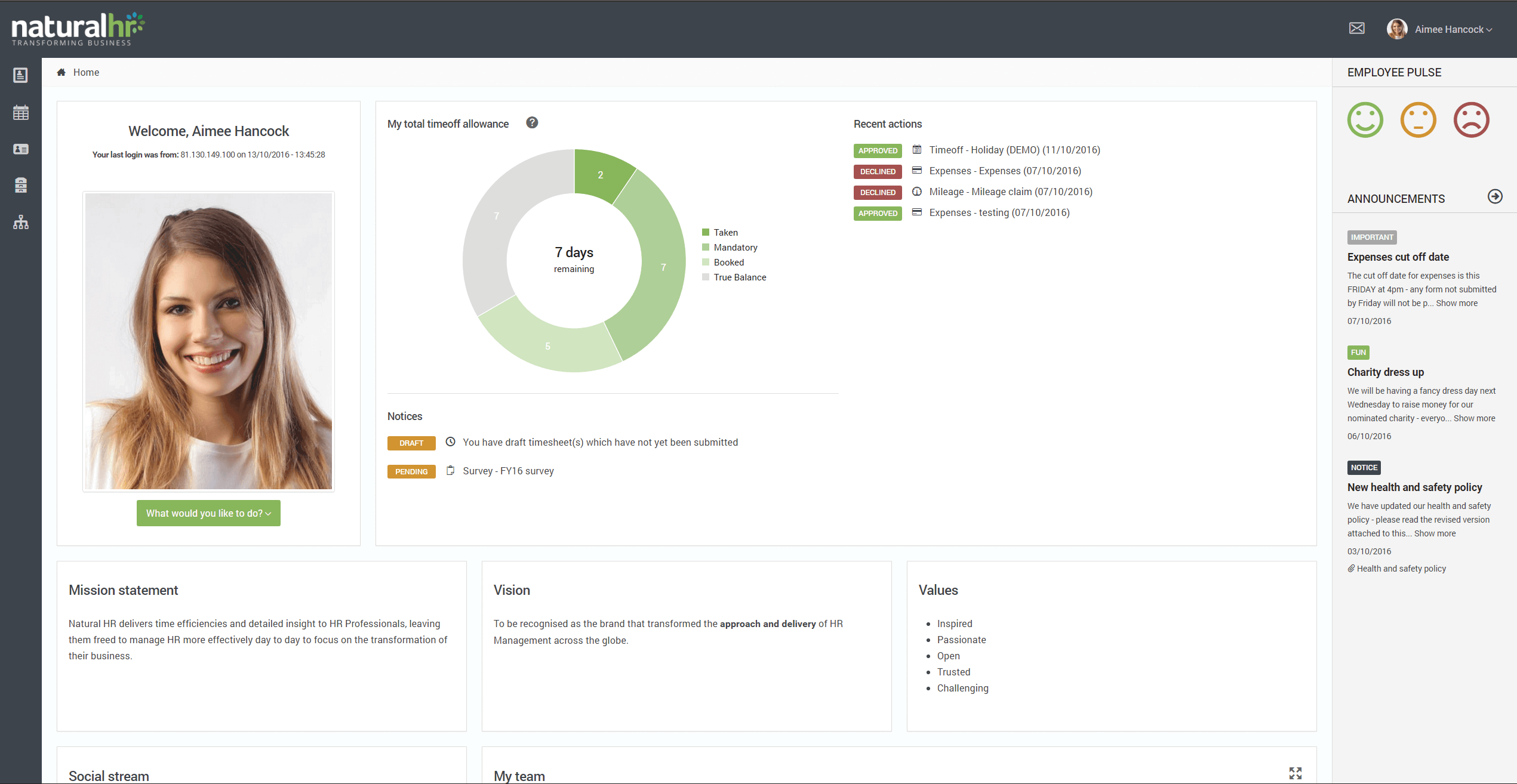Select the neutral face in Employee Pulse
Image resolution: width=1517 pixels, height=784 pixels.
[x=1418, y=119]
